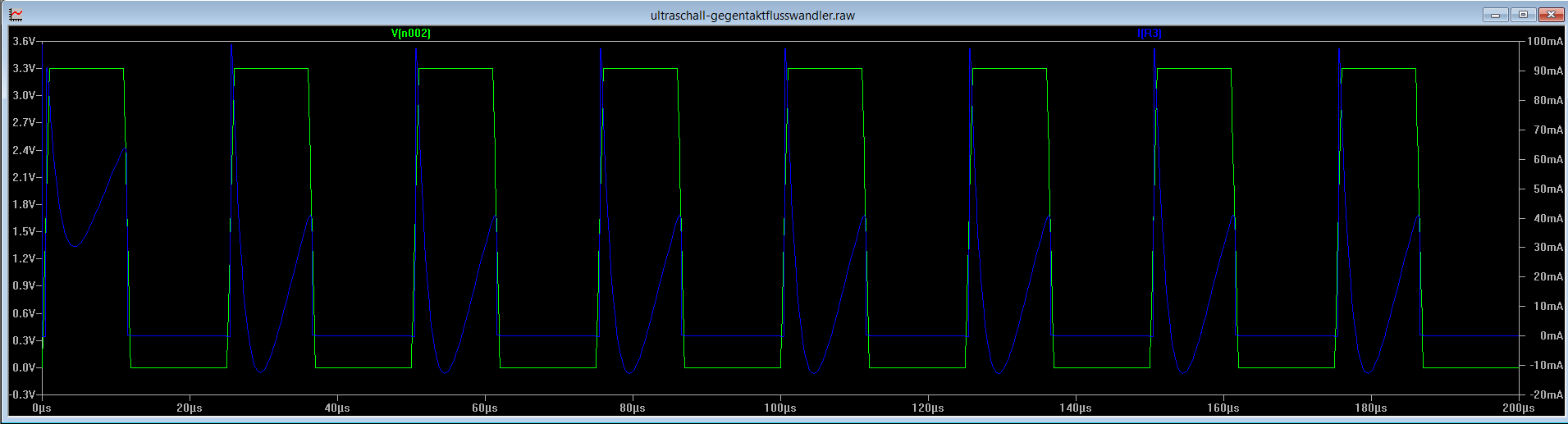The image size is (1568, 424).
Task: Click the 3.3V left axis label
Action: pyautogui.click(x=24, y=68)
